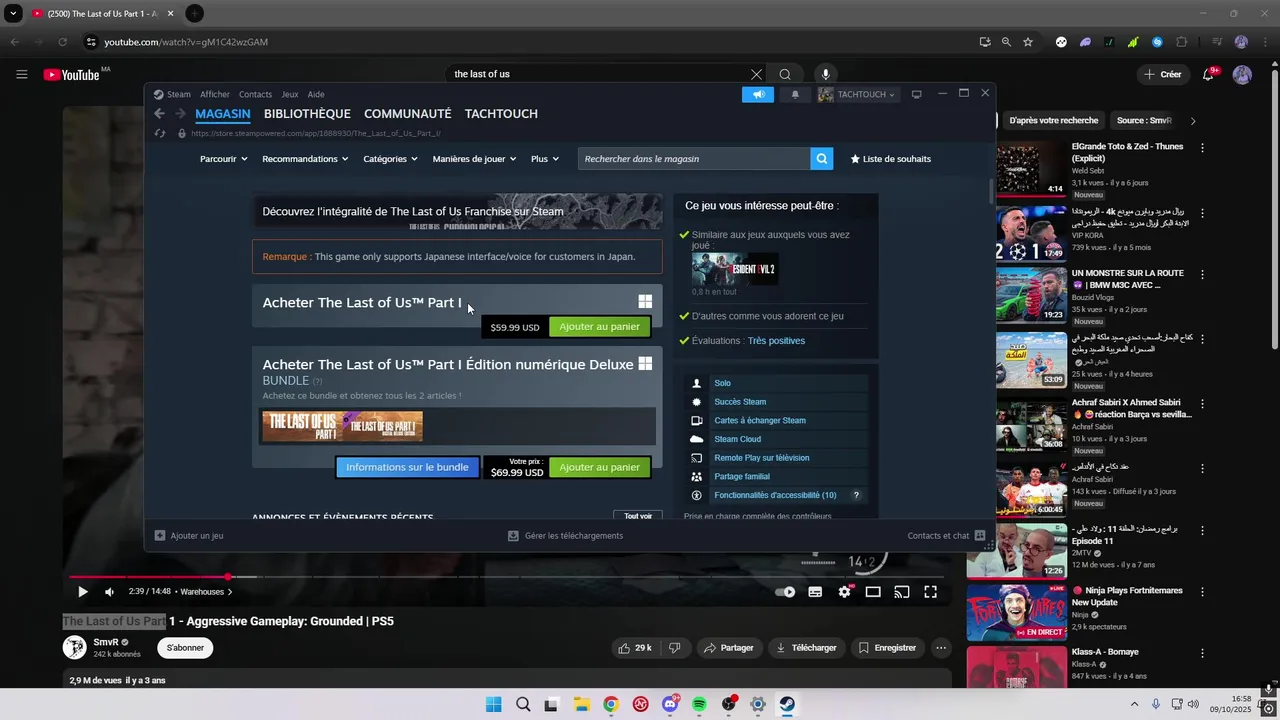Open Contacts et chat panel

pos(946,536)
